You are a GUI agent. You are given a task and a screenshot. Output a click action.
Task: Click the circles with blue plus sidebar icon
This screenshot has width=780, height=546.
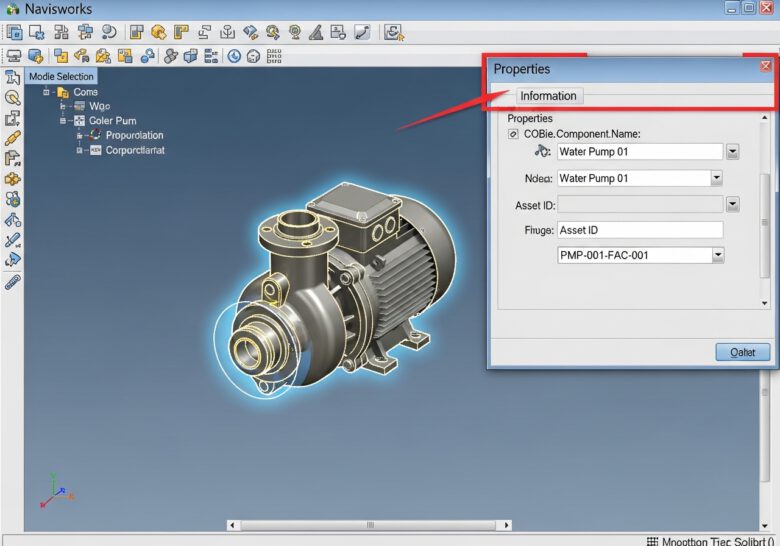pos(12,199)
